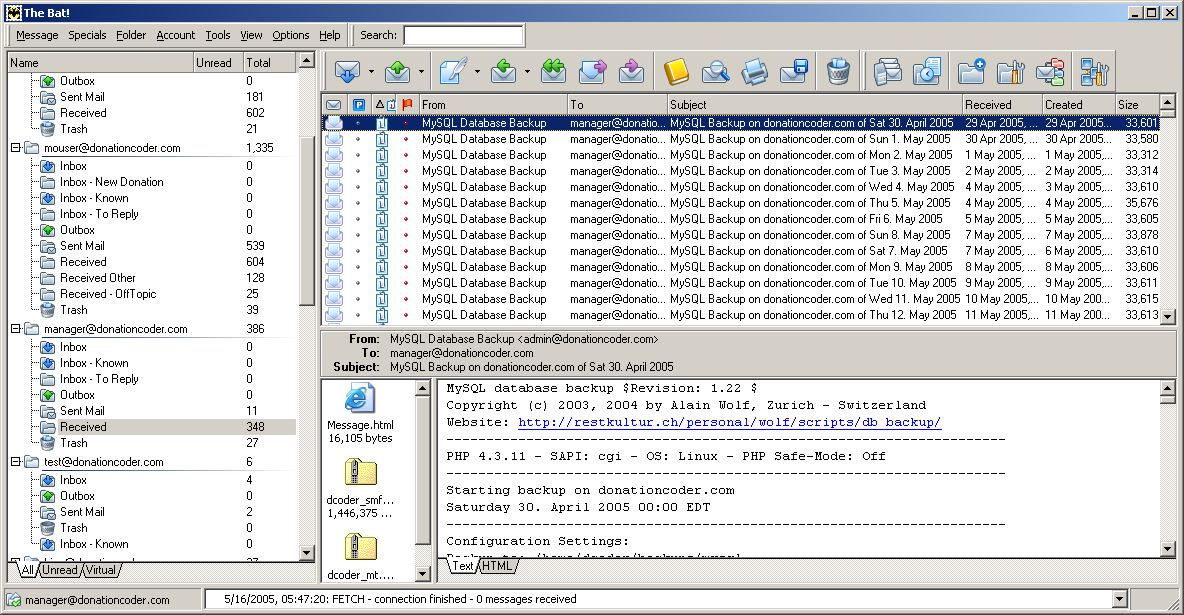Image resolution: width=1184 pixels, height=615 pixels.
Task: Open the dropdown arrow beside New Message
Action: pyautogui.click(x=477, y=72)
